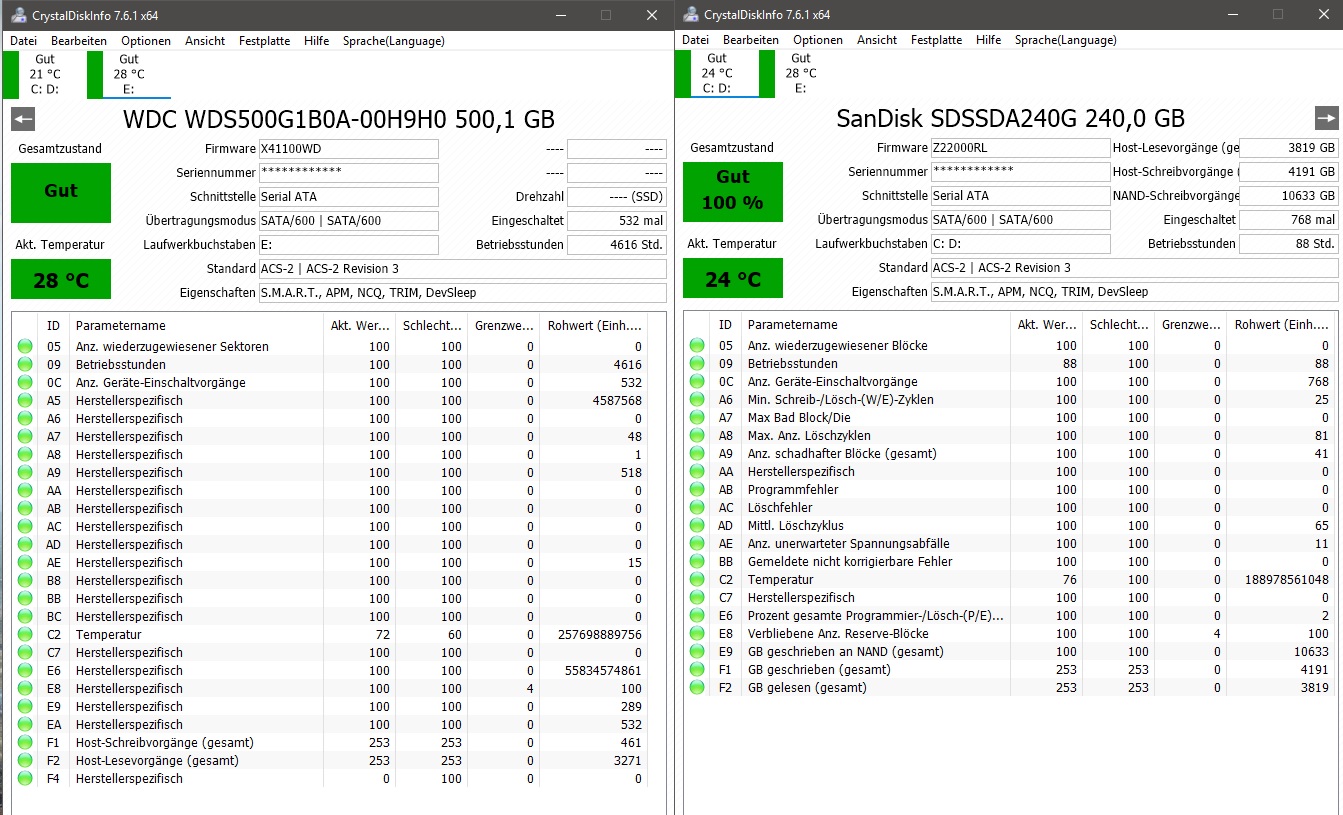Click status icon of Verbliebene Anz. Reserve-Blöcke row
The image size is (1343, 815).
(697, 634)
